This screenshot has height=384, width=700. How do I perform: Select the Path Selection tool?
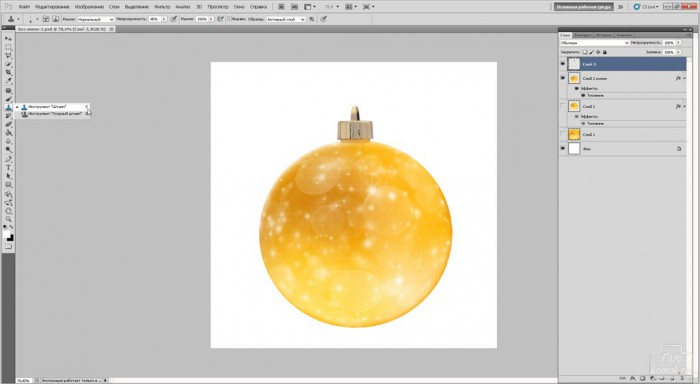8,176
